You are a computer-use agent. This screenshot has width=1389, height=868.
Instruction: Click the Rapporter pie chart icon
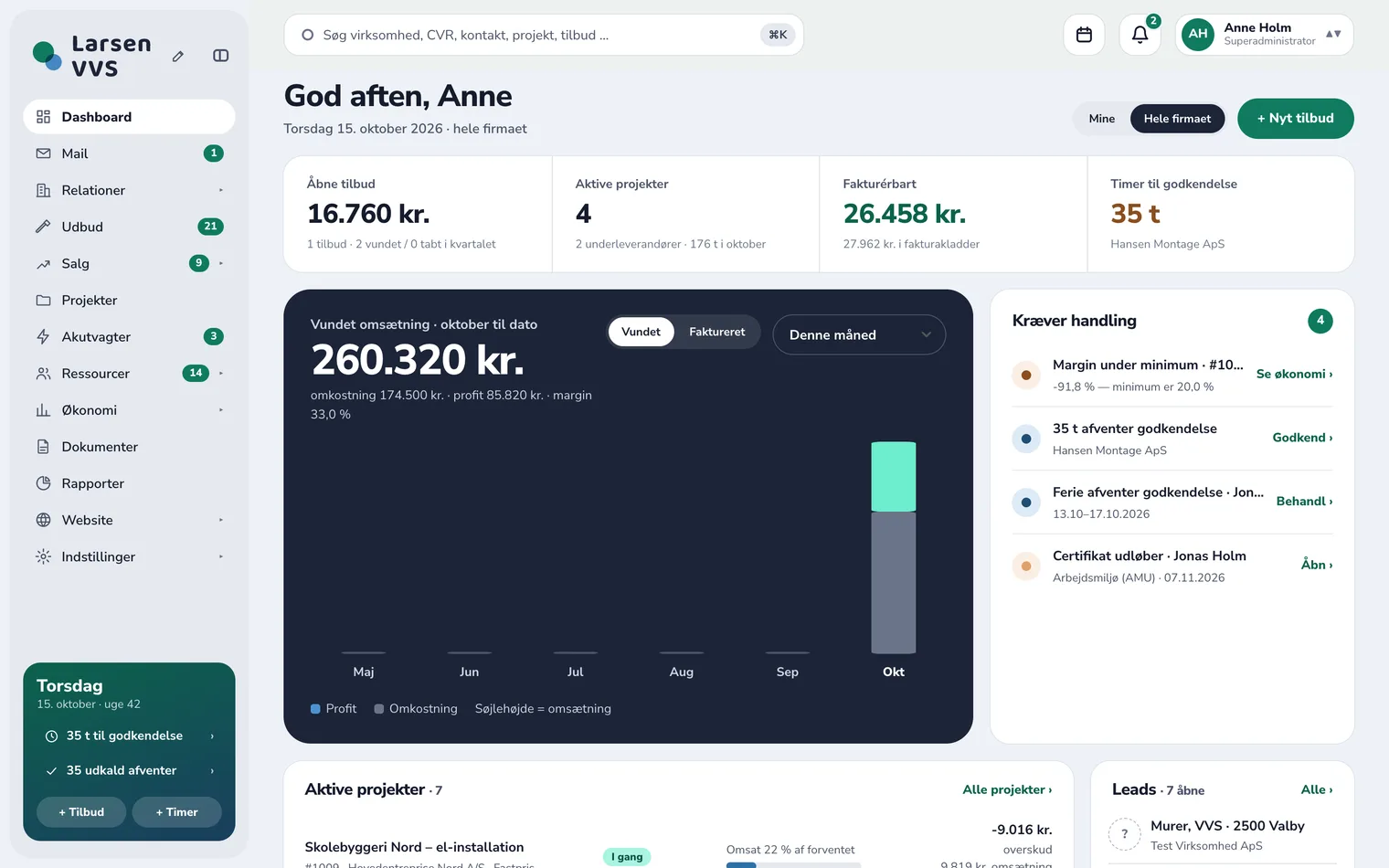coord(43,483)
